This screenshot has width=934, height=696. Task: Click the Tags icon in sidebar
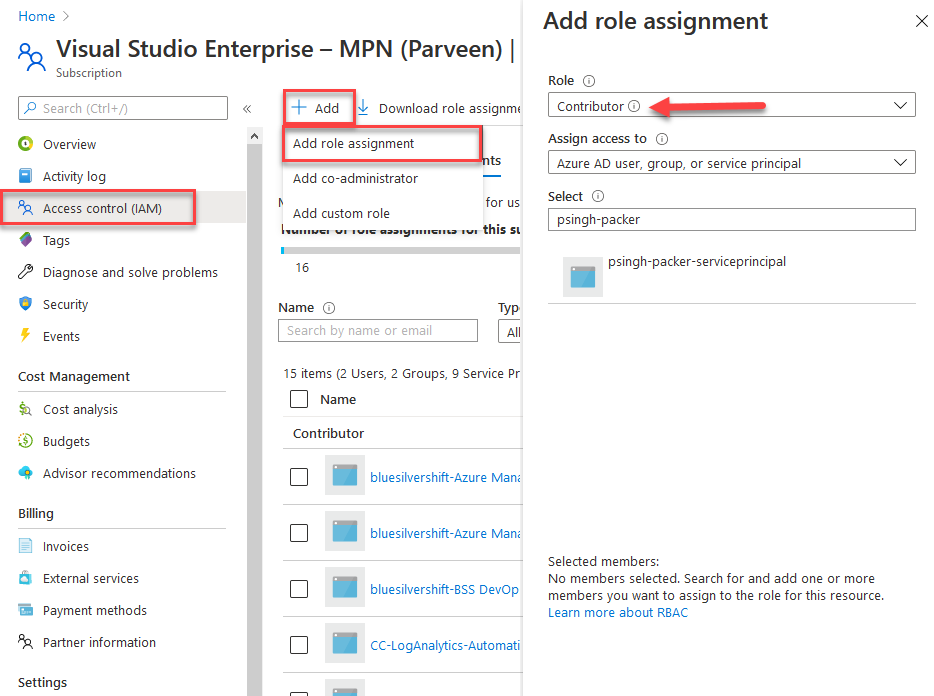point(26,240)
